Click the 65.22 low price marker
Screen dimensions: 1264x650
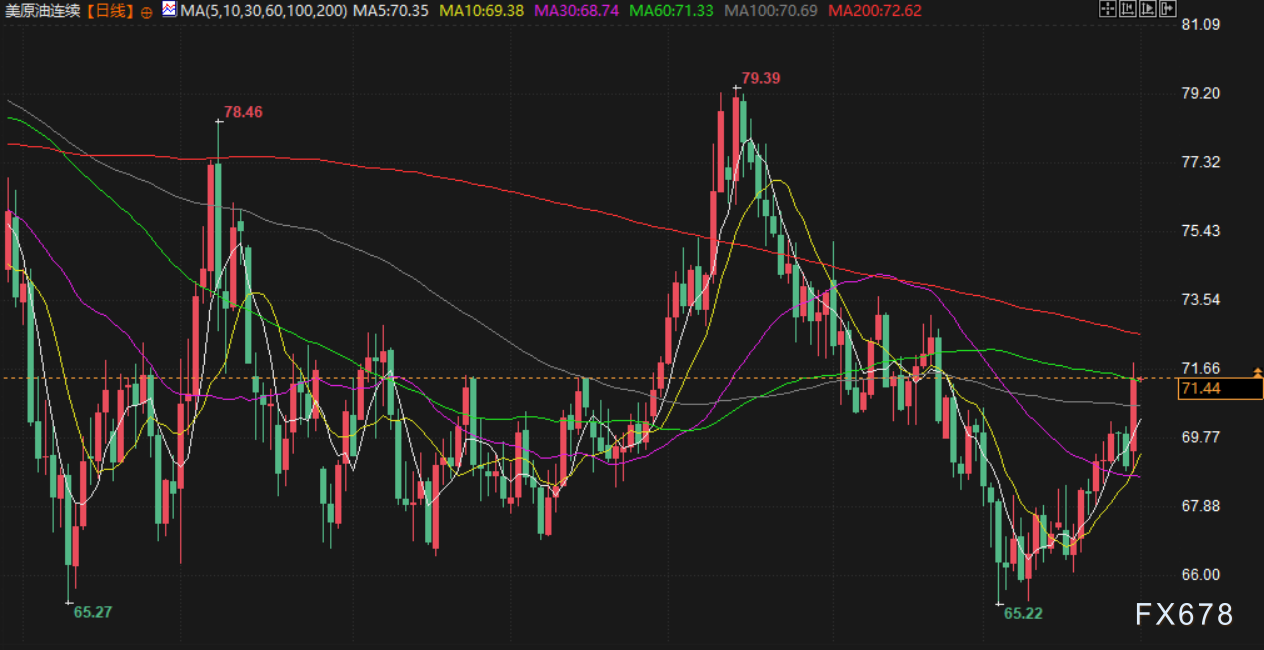(x=1023, y=613)
